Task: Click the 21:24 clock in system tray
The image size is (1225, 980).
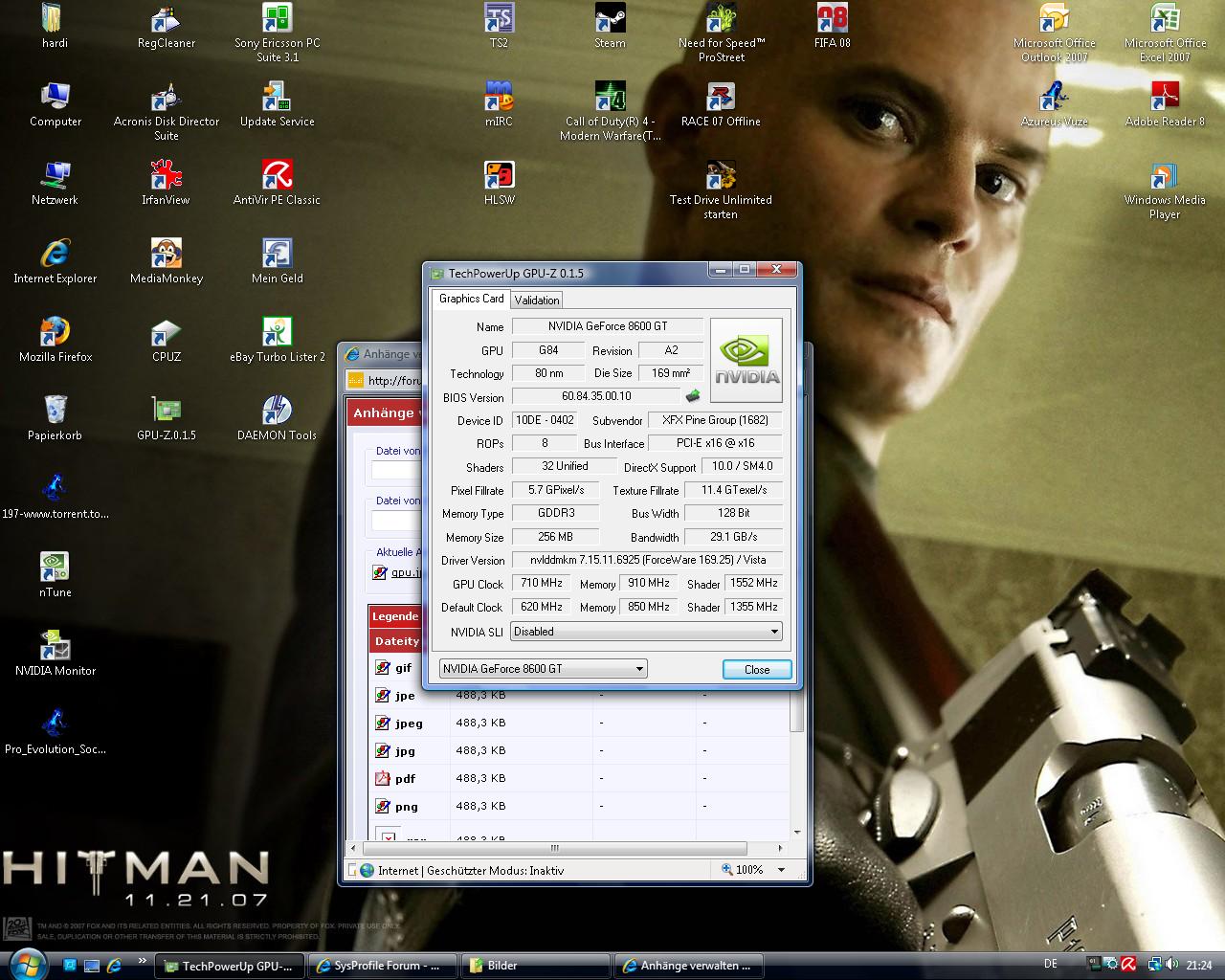Action: click(x=1199, y=966)
